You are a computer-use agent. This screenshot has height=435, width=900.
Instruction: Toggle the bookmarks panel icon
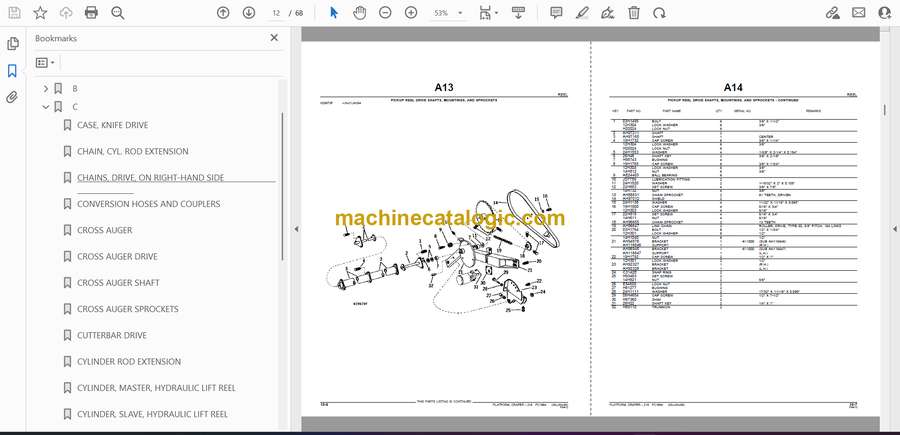click(x=13, y=71)
